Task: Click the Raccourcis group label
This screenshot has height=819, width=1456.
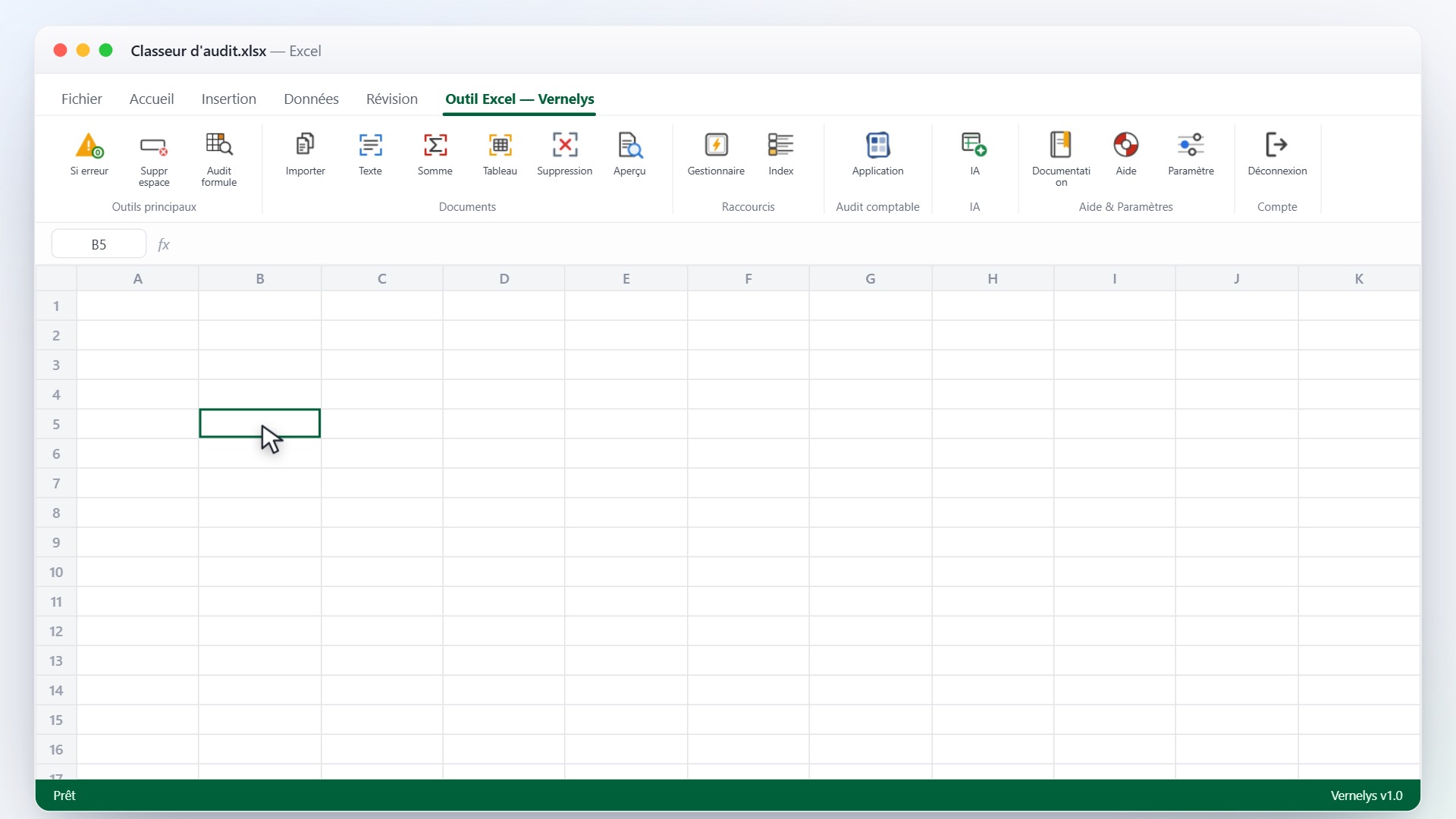Action: pyautogui.click(x=748, y=207)
